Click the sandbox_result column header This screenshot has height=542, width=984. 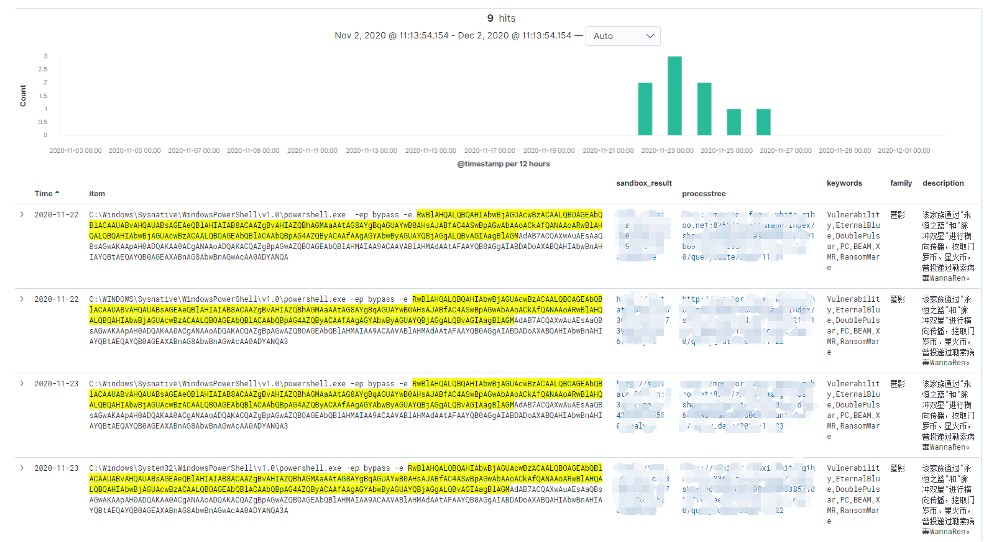click(644, 183)
